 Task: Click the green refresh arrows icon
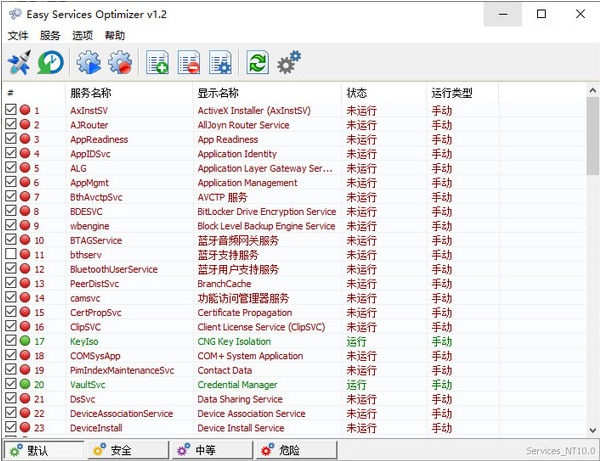click(257, 63)
